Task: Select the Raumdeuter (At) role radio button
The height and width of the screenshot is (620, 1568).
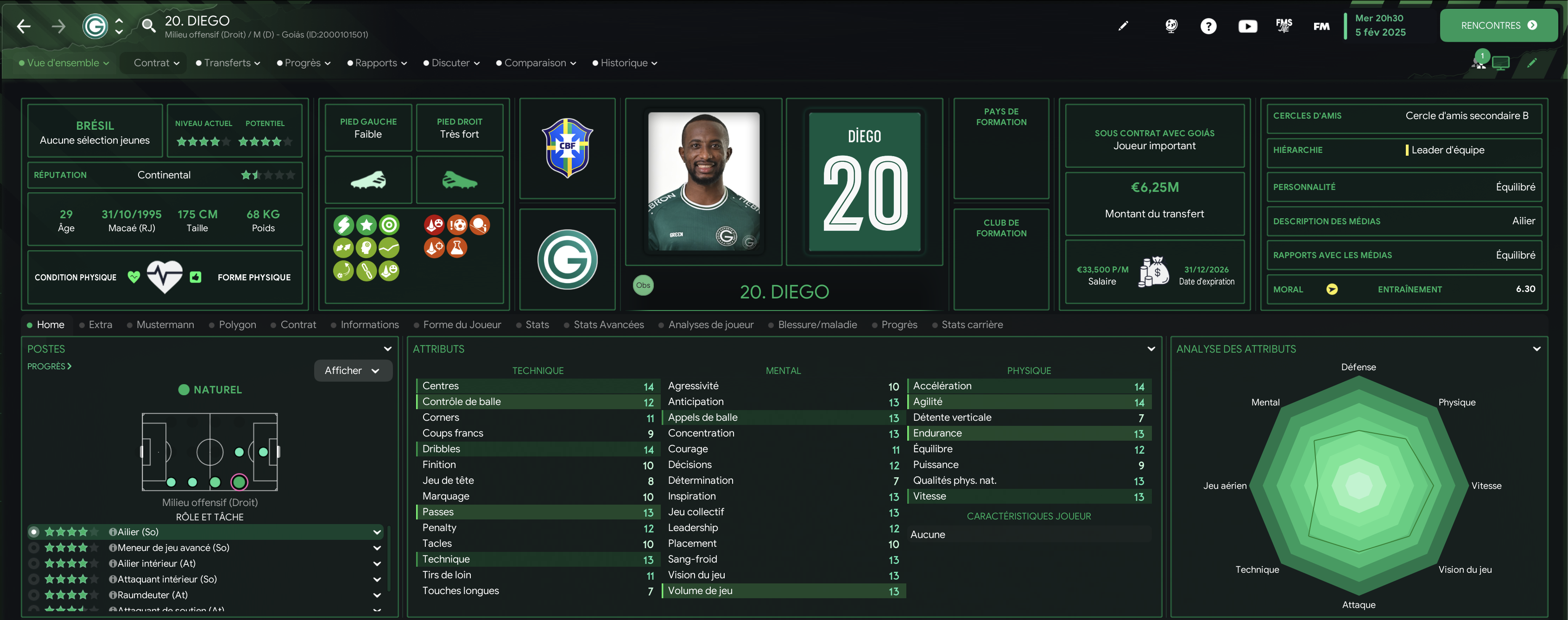Action: [34, 595]
